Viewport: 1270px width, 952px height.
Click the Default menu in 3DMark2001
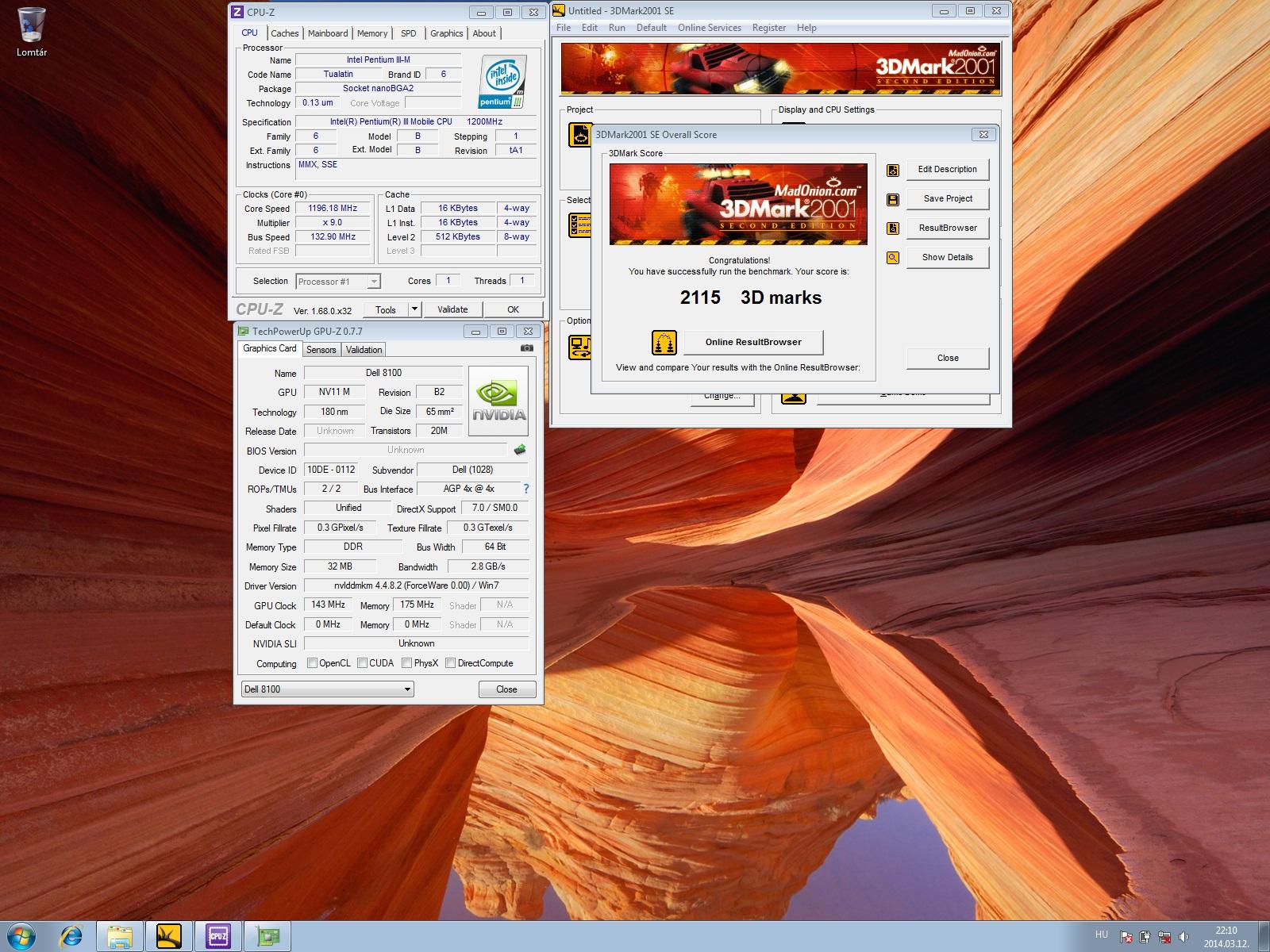coord(652,28)
